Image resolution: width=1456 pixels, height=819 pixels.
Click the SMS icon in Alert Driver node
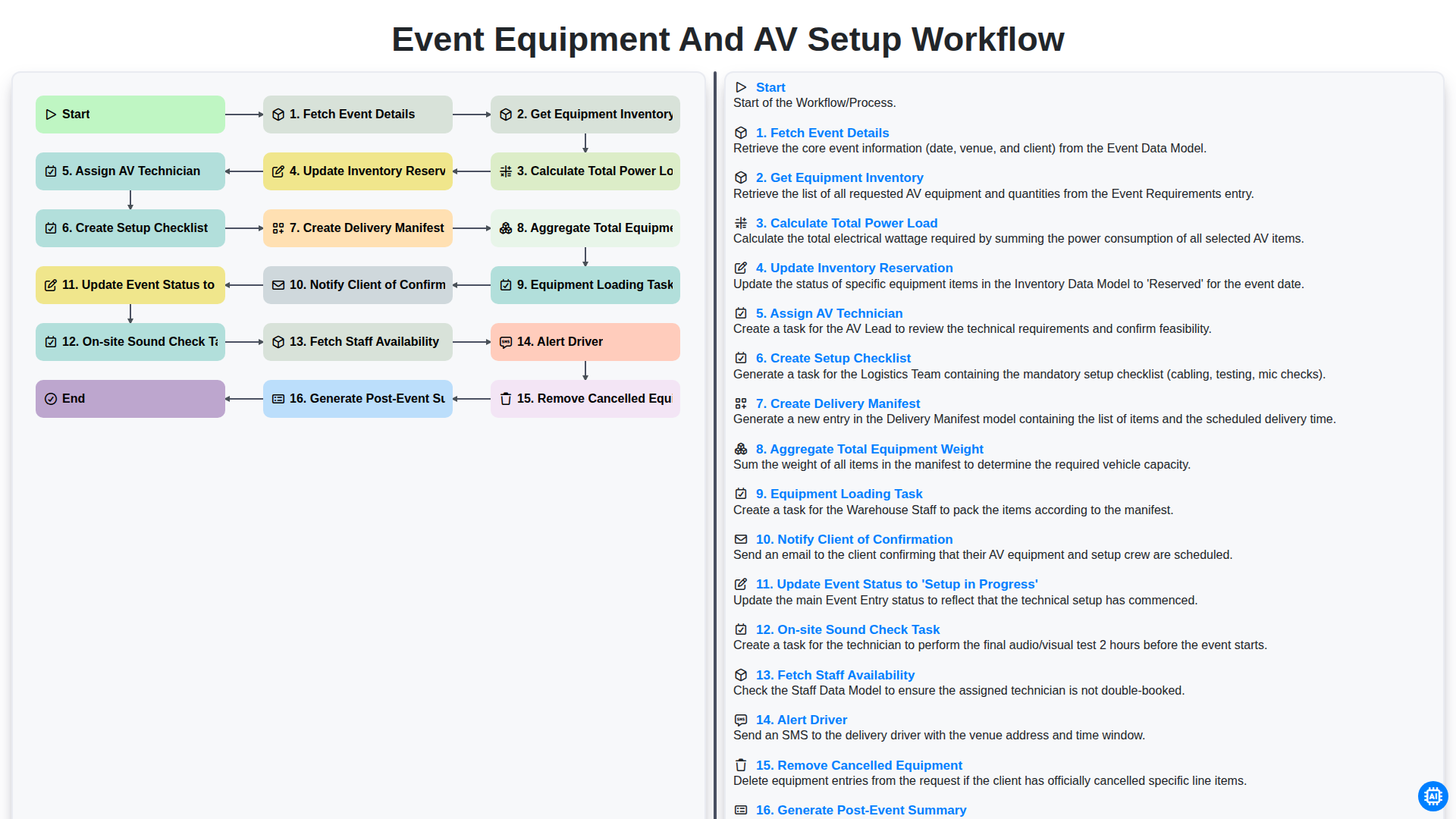click(x=506, y=342)
